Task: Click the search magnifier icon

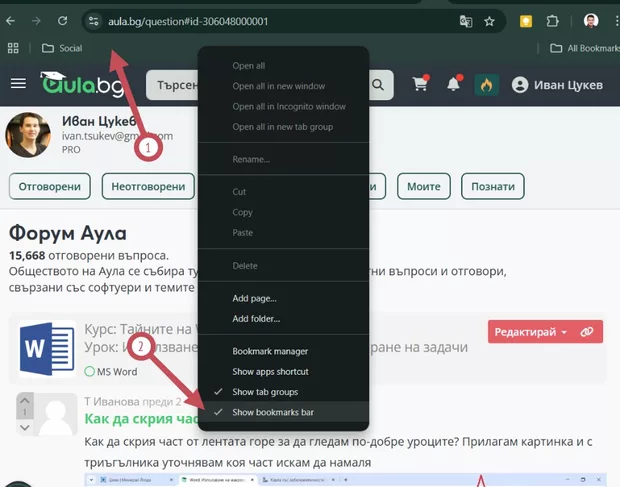Action: [378, 85]
